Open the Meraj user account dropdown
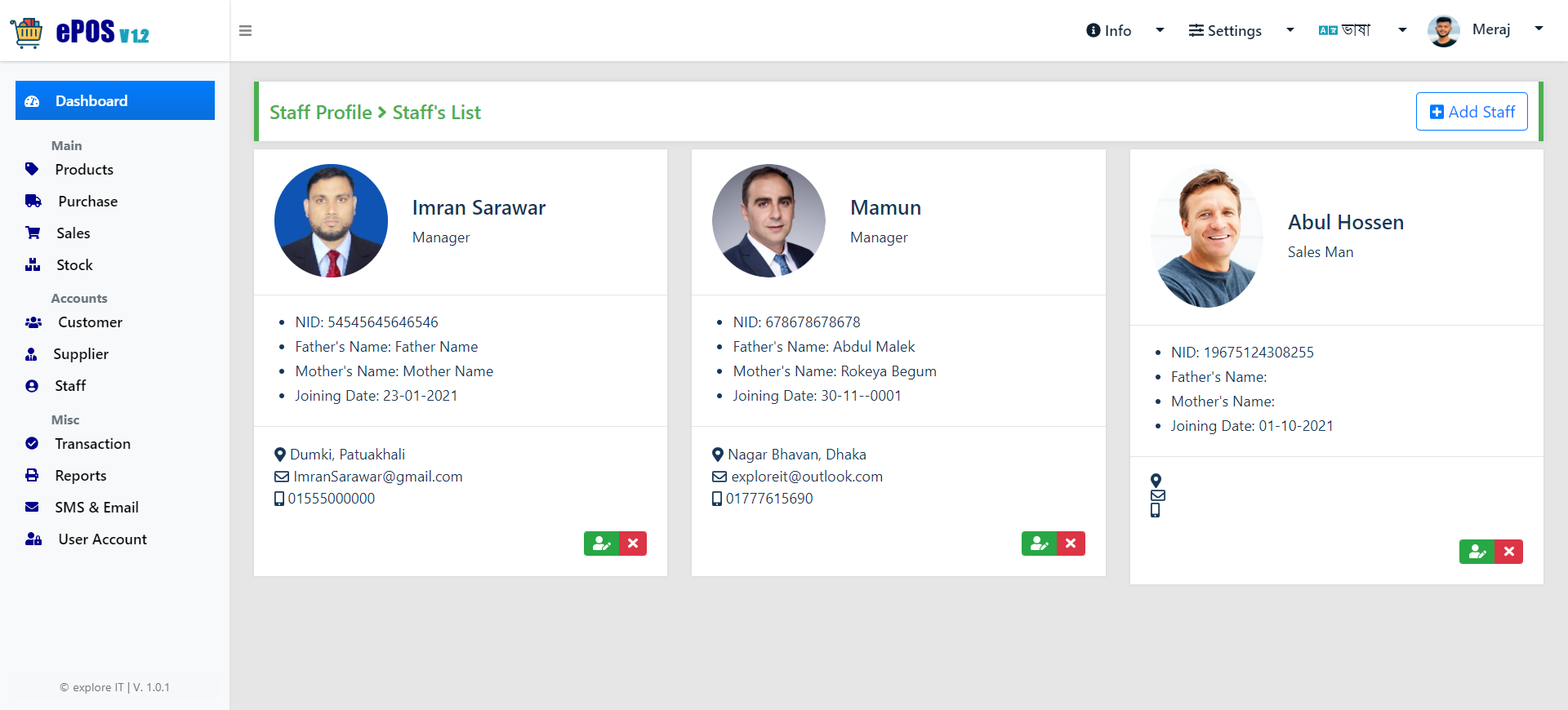 click(x=1486, y=30)
